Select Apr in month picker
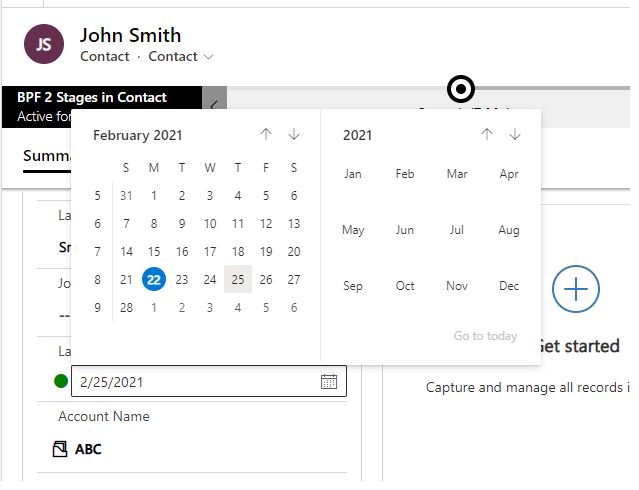Viewport: 639px width, 490px height. [509, 174]
